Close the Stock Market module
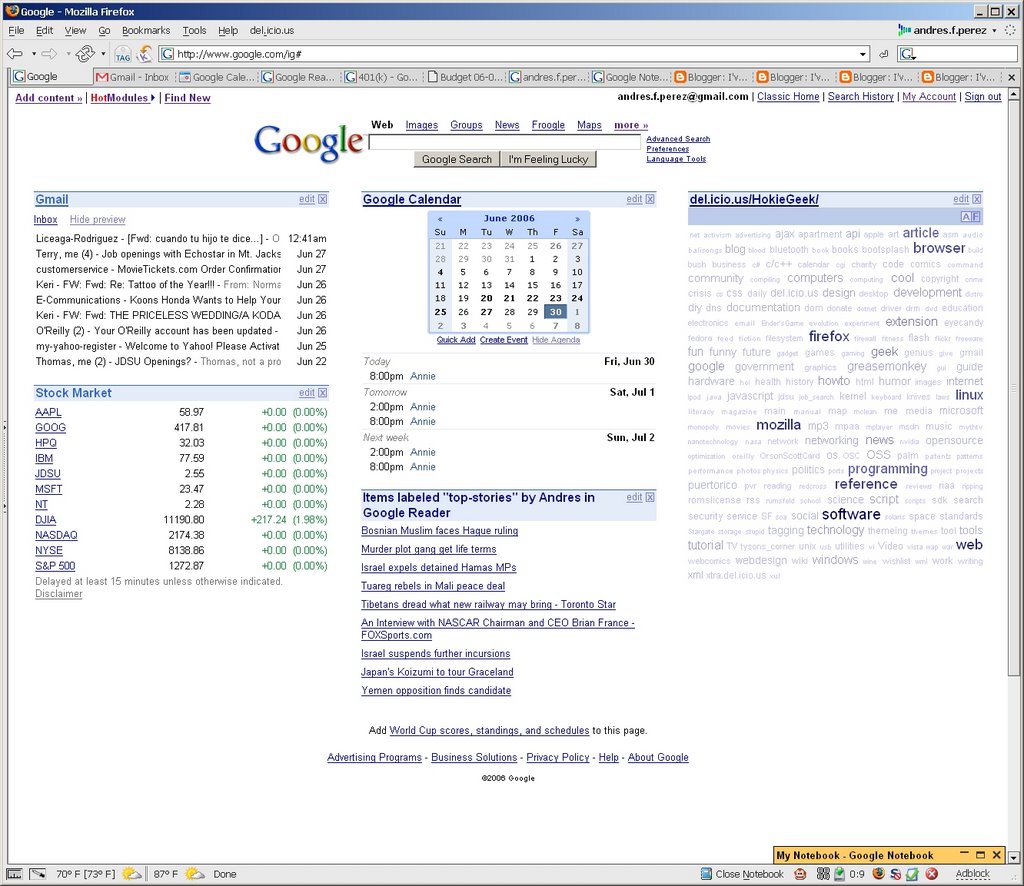1024x886 pixels. [x=323, y=393]
